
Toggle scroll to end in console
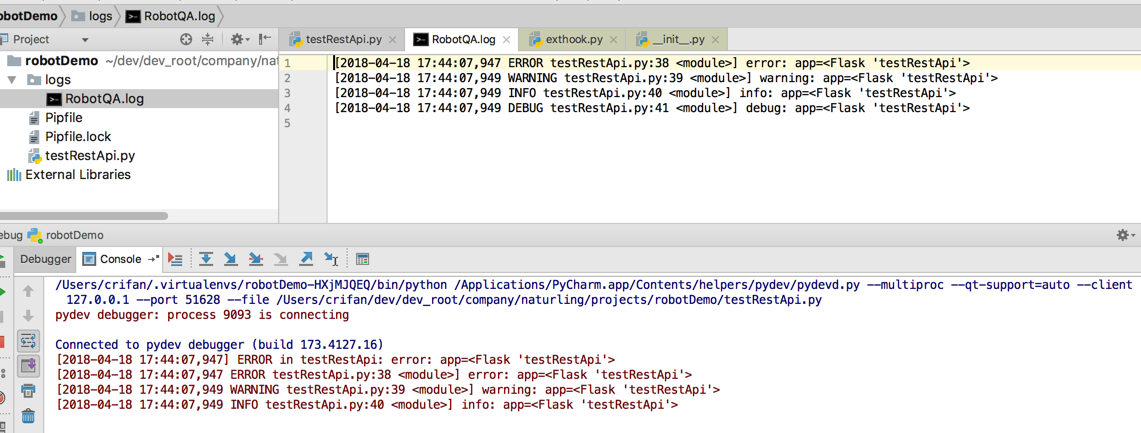(x=28, y=365)
